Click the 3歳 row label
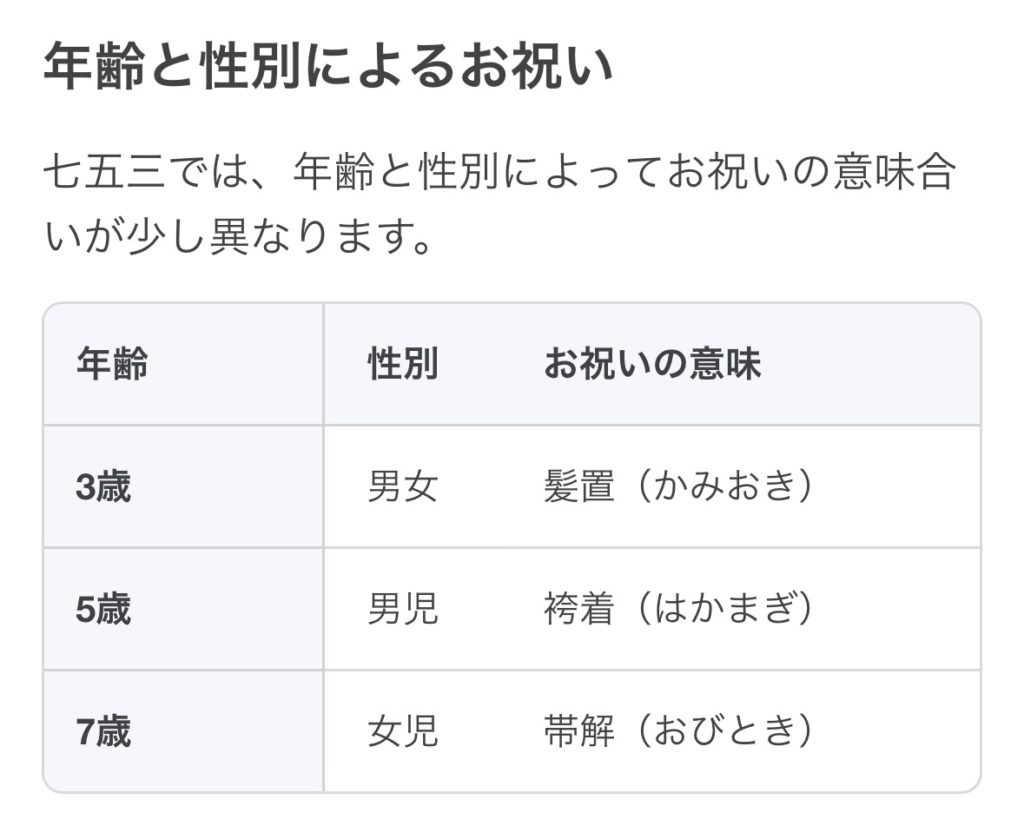 pos(103,487)
